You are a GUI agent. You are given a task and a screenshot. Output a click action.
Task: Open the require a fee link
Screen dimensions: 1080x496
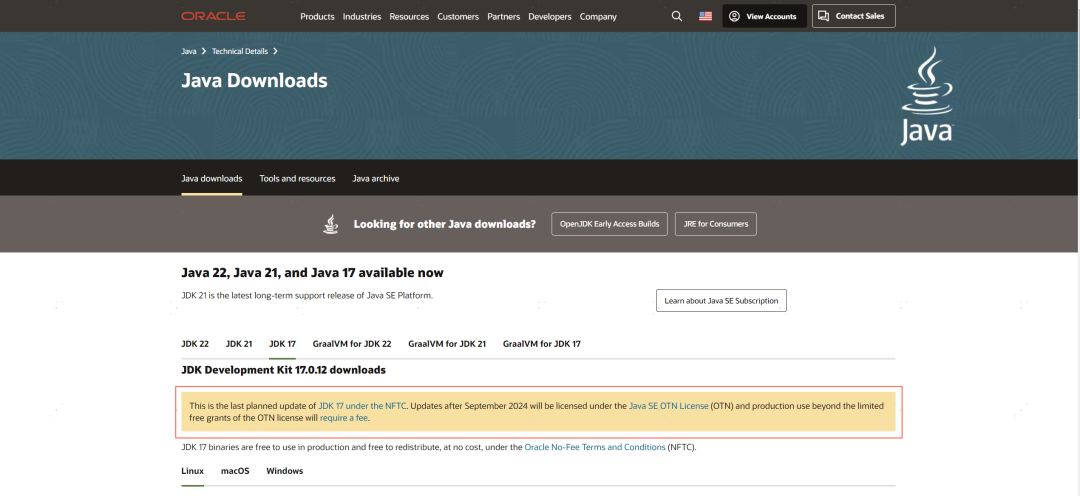pos(344,417)
